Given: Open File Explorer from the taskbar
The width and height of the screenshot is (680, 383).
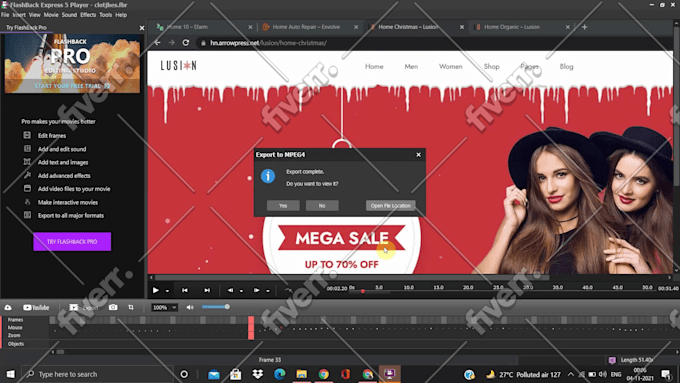Looking at the screenshot, I should 301,374.
